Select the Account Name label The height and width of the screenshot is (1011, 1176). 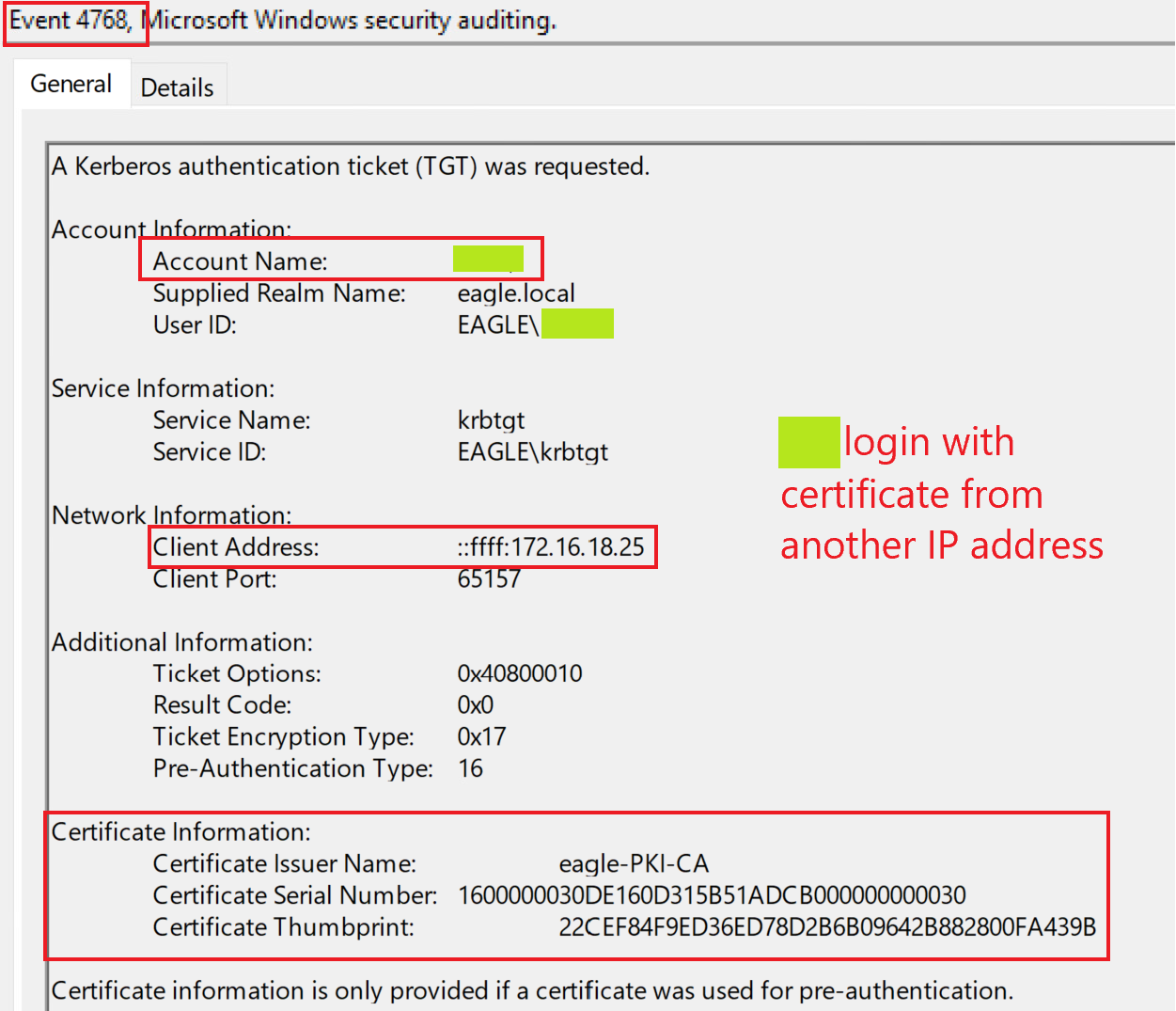coord(240,261)
